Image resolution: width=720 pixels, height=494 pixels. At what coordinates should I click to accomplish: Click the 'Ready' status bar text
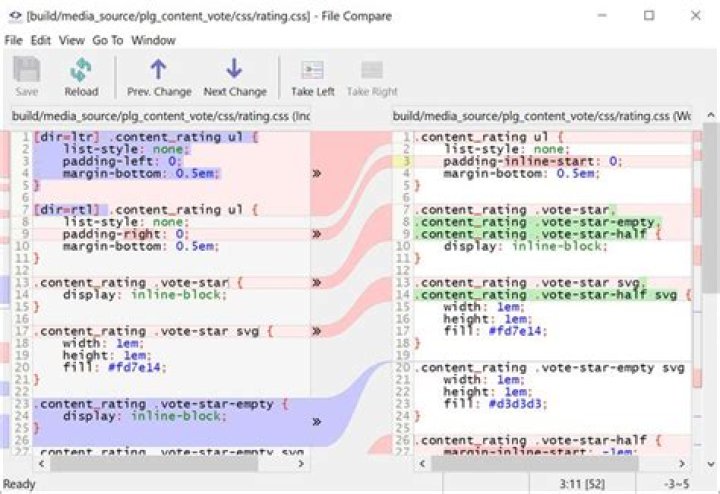[x=19, y=484]
